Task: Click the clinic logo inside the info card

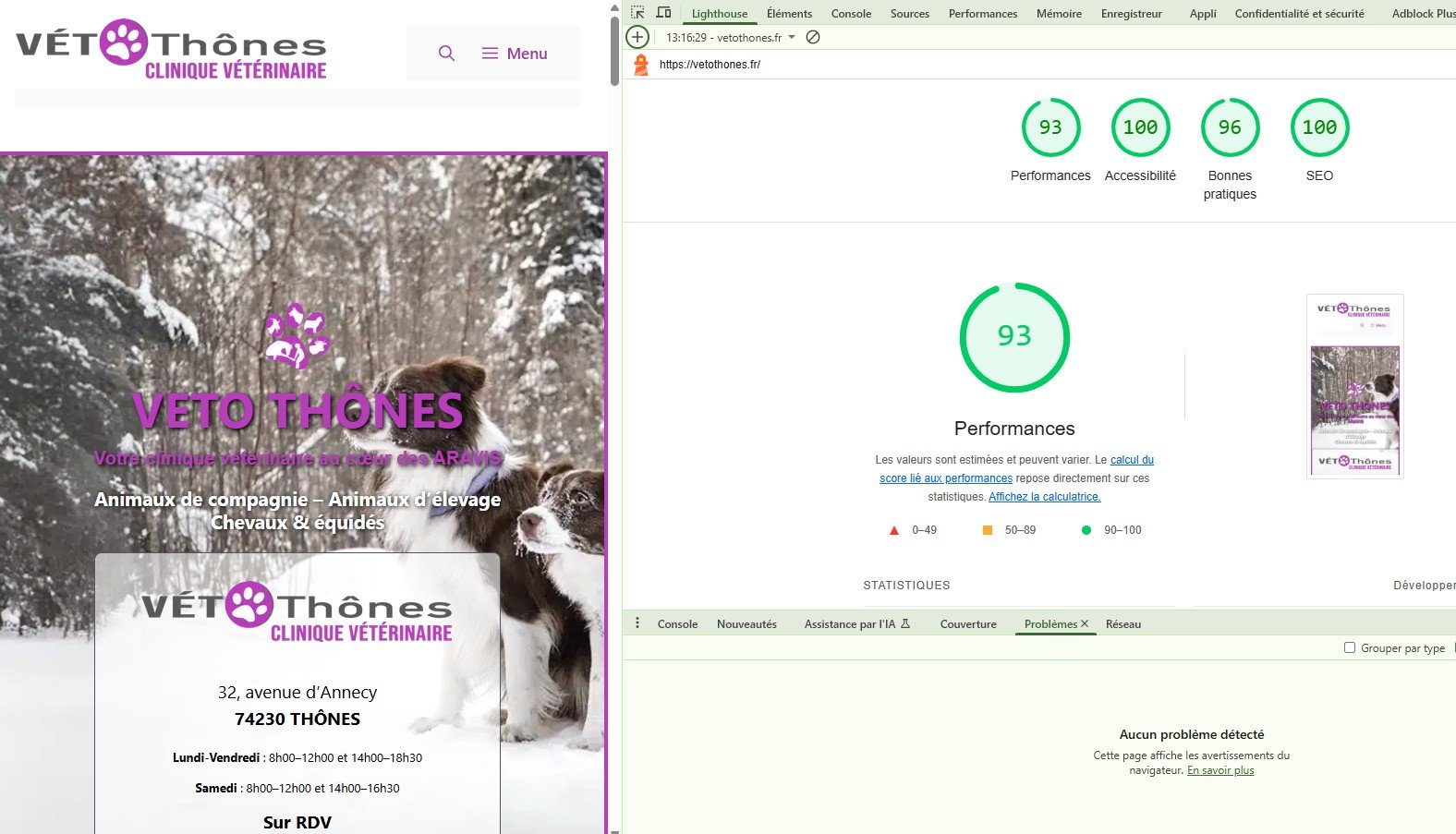Action: point(297,611)
